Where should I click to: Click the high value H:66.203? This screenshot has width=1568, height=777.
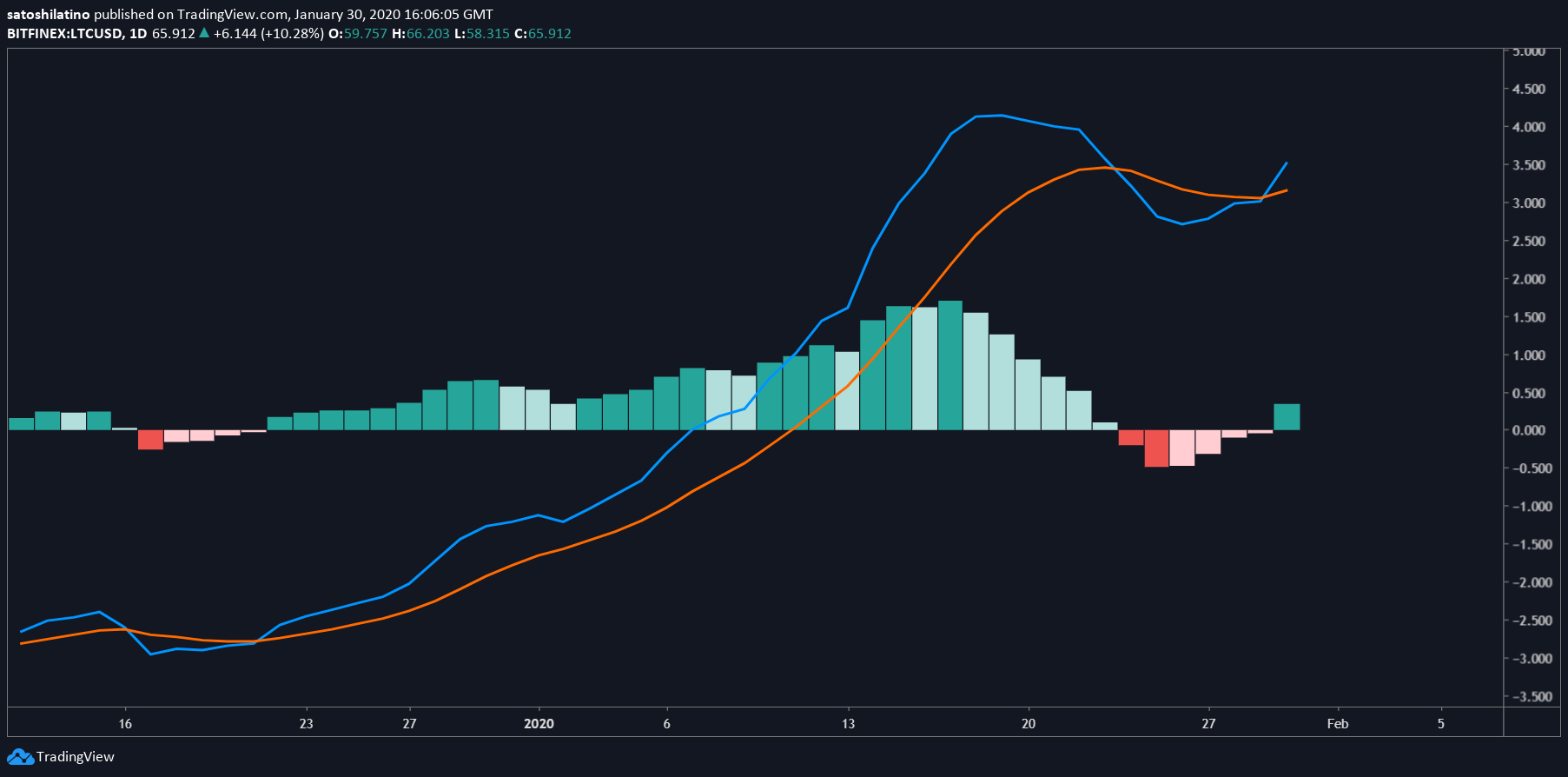coord(421,34)
